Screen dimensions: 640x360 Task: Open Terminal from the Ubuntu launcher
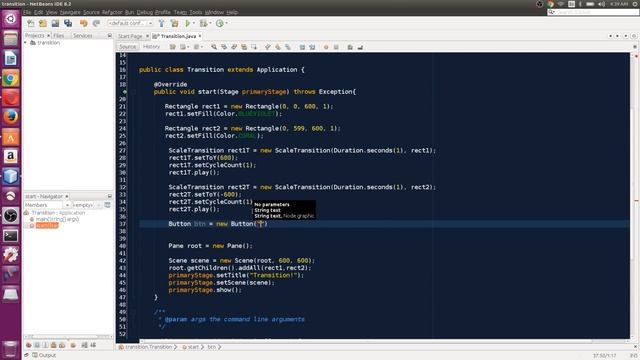(11, 236)
